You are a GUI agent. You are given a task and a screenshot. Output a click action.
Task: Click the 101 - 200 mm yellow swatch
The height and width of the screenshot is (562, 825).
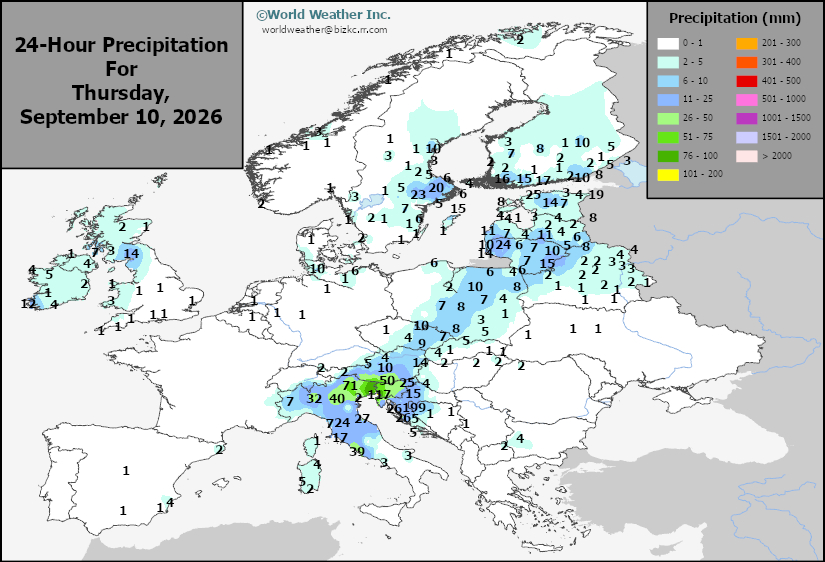[x=668, y=174]
